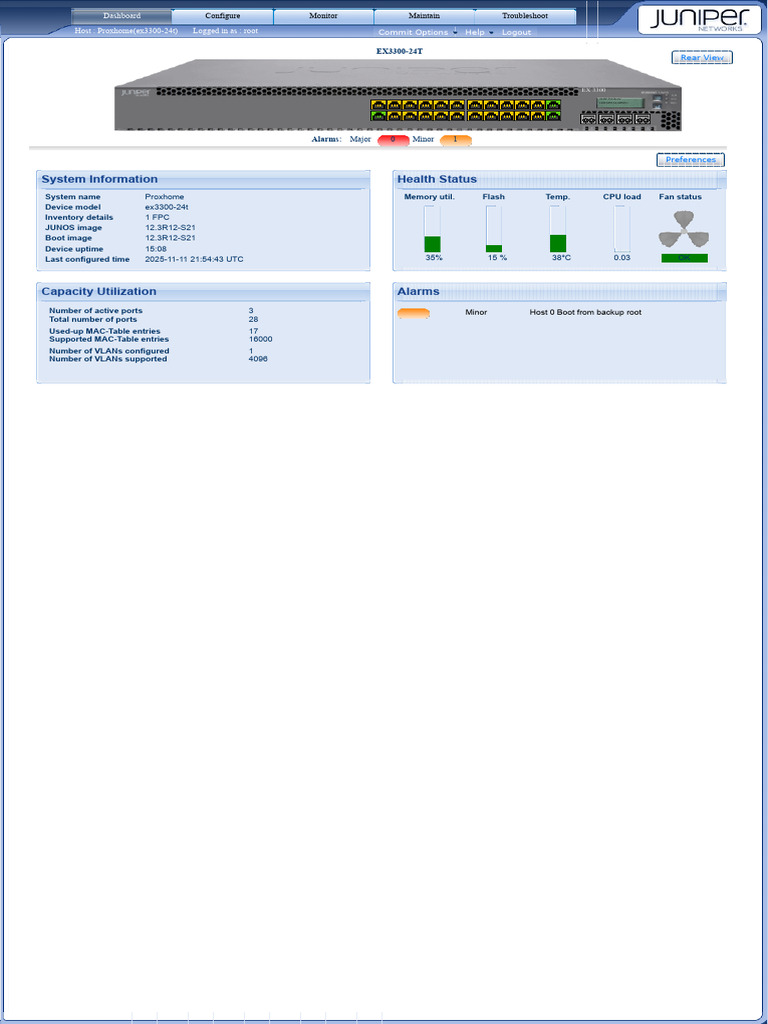768x1024 pixels.
Task: Click the Flash usage bar
Action: [494, 229]
